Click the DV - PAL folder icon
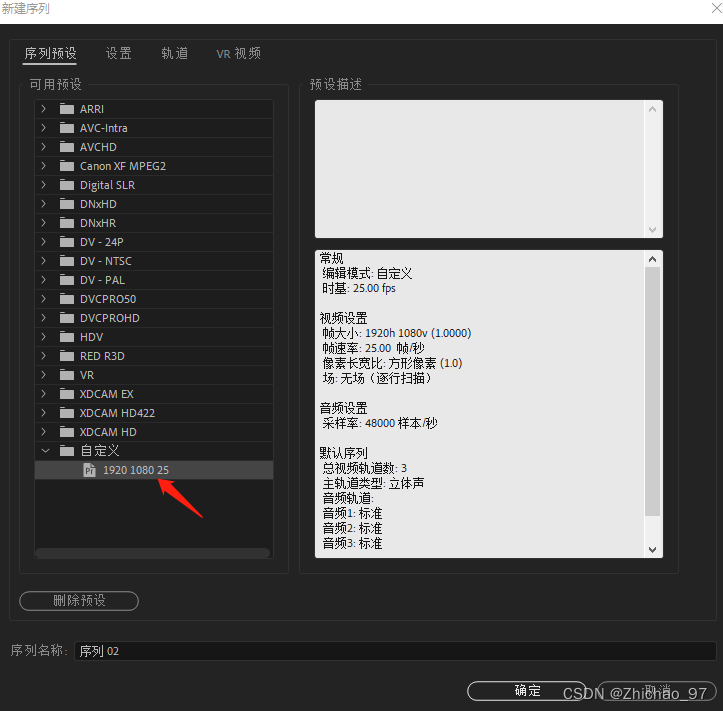The image size is (723, 711). [x=67, y=280]
